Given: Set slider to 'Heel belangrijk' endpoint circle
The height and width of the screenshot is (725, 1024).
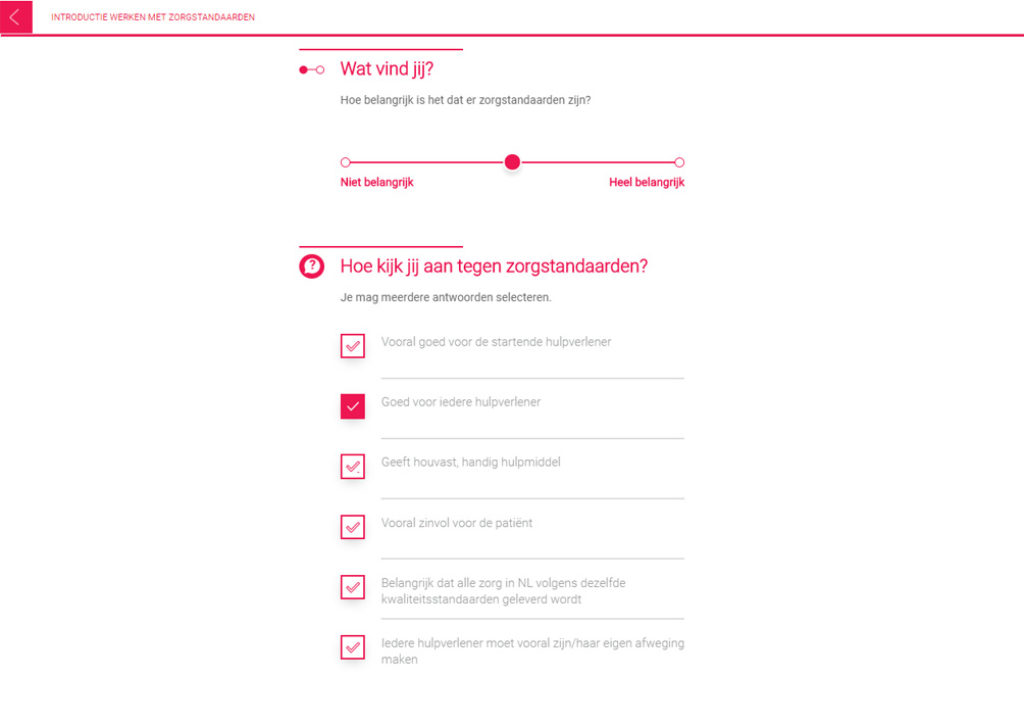Looking at the screenshot, I should 679,162.
